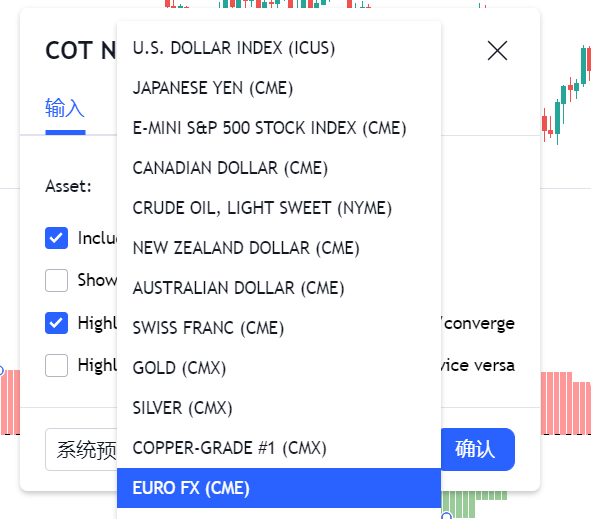The image size is (591, 519).
Task: Pick E-MINI S&P 500 STOCK INDEX option
Action: 279,128
